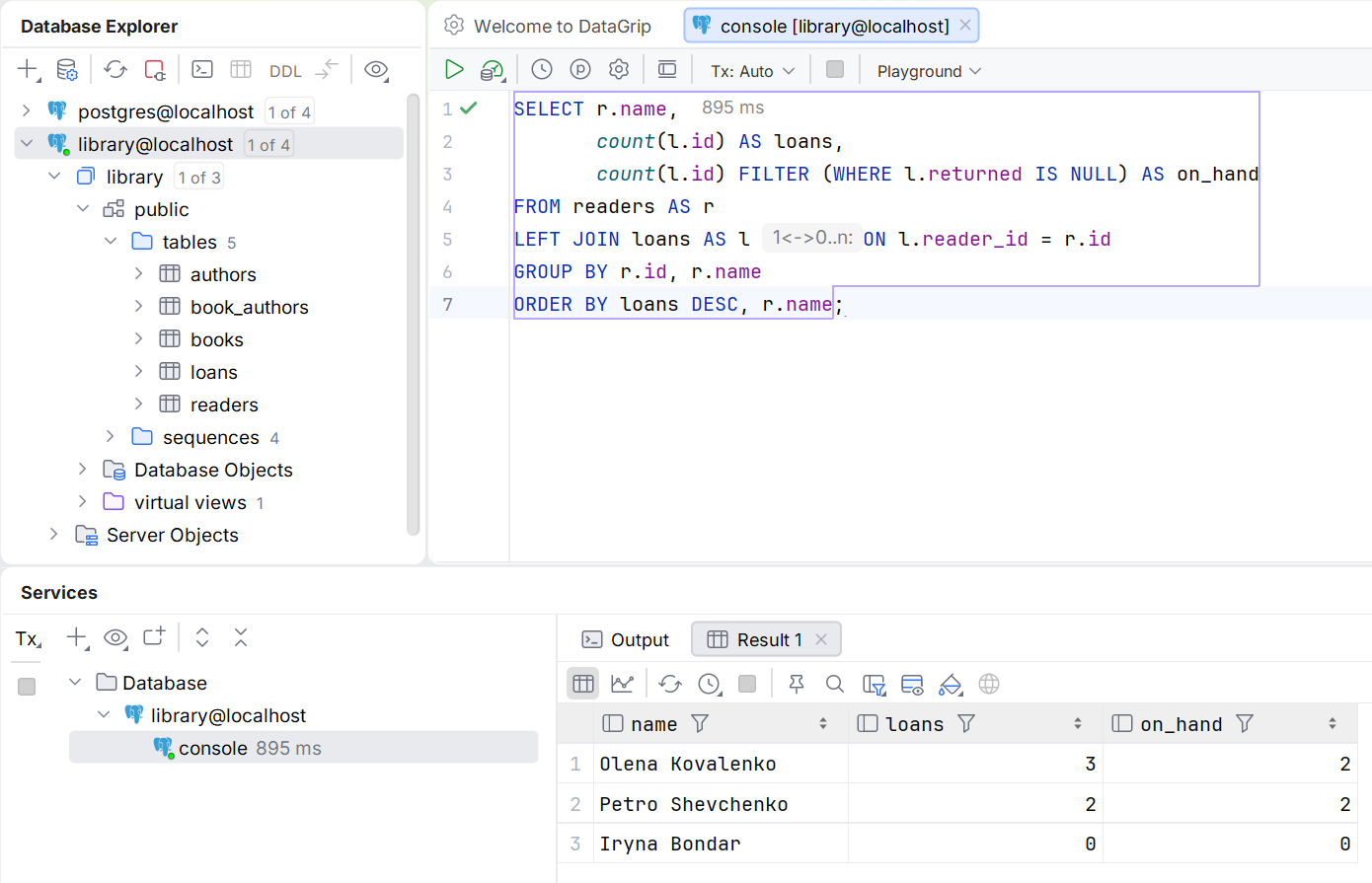The image size is (1372, 883).
Task: Show the chart view of results
Action: tap(622, 683)
